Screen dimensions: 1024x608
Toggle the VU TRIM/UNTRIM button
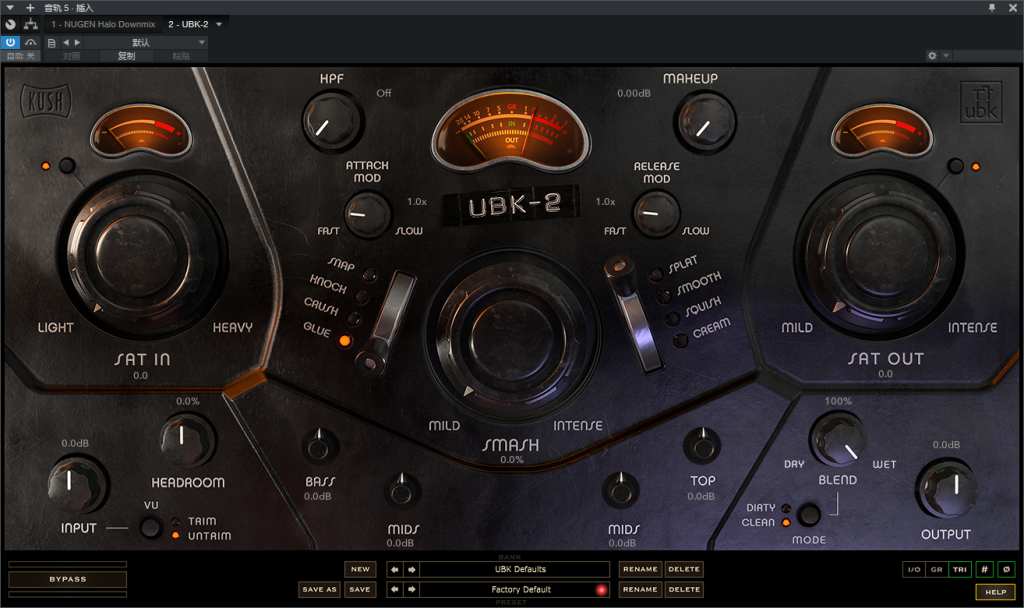(x=151, y=527)
